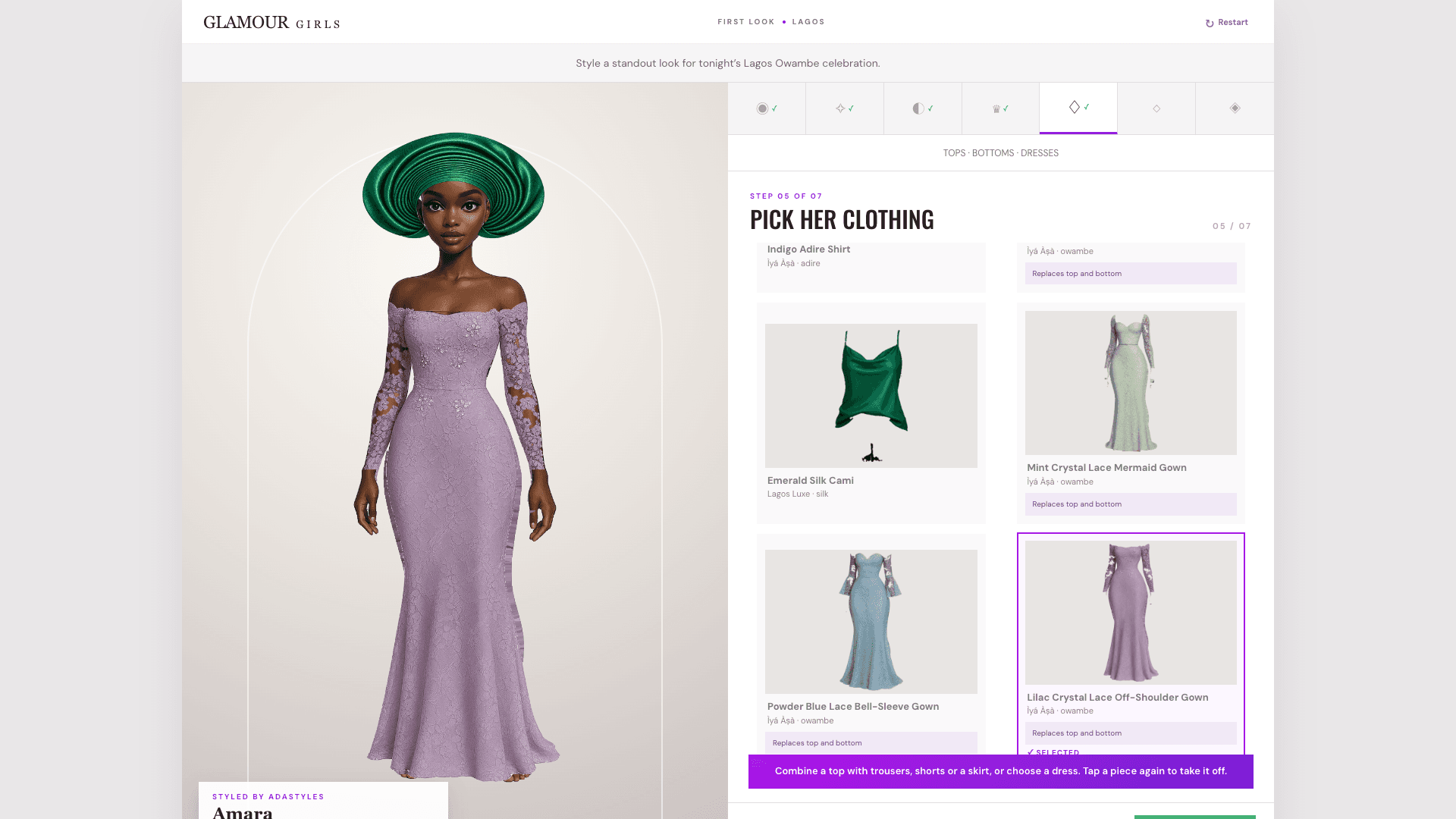Click the Lilac Crystal Lace Off-Shoulder Gown title
The height and width of the screenshot is (819, 1456).
coord(1117,698)
